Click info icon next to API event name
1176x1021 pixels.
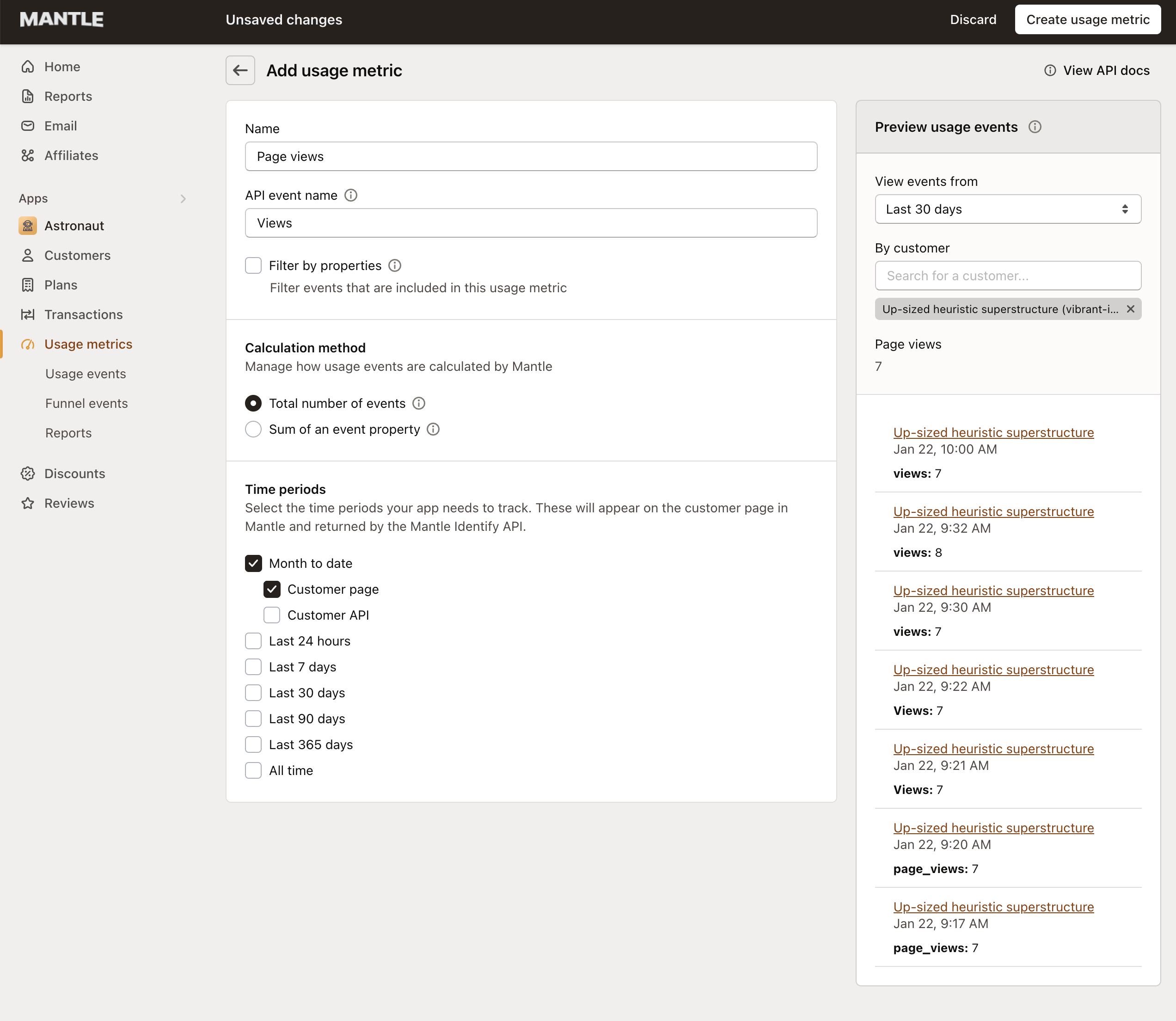351,196
